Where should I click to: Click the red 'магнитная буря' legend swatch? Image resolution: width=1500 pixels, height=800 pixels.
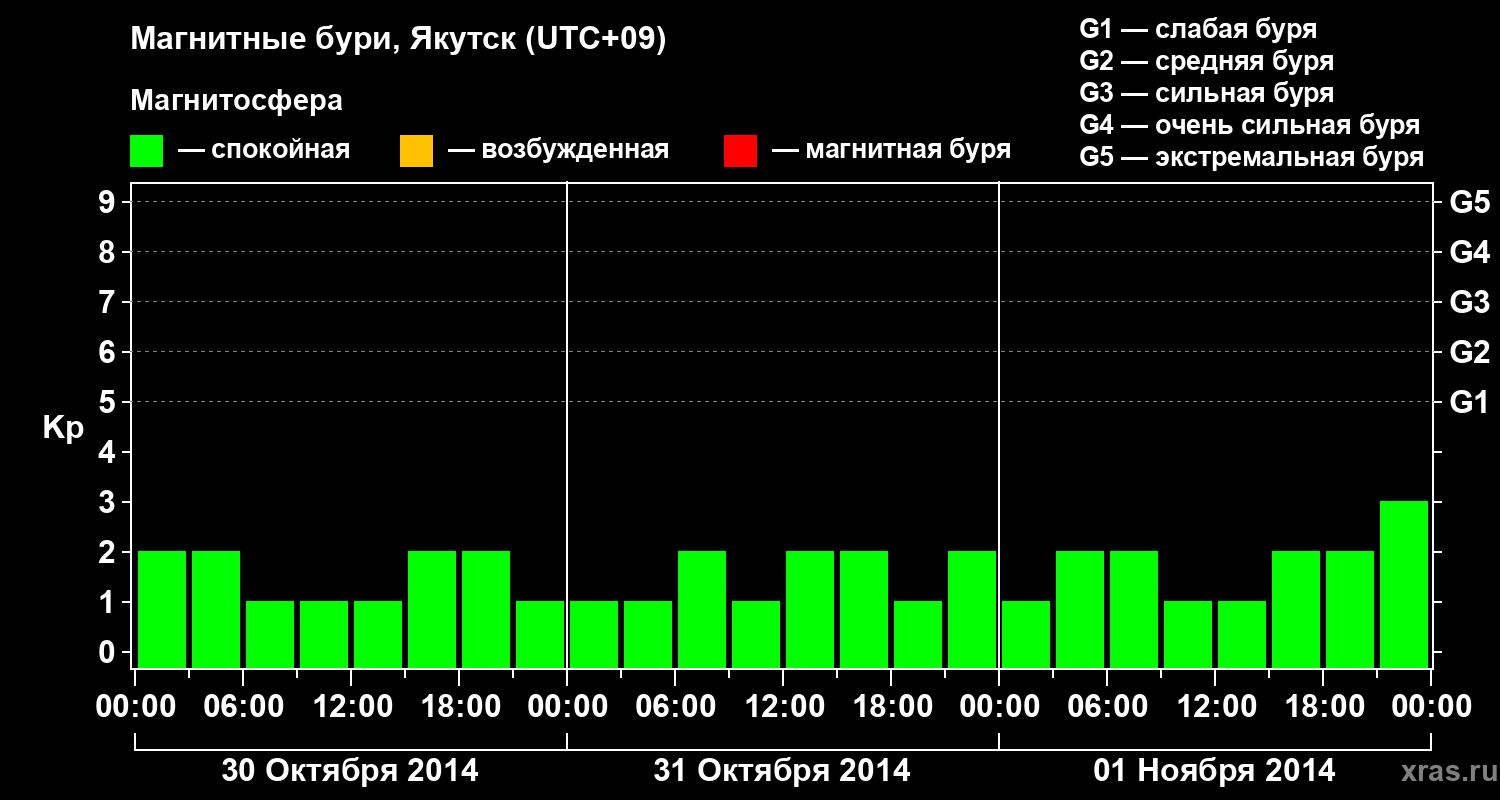coord(740,151)
